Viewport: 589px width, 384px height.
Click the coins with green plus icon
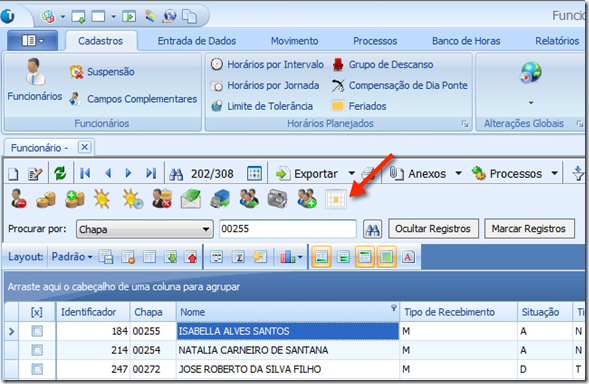[75, 199]
